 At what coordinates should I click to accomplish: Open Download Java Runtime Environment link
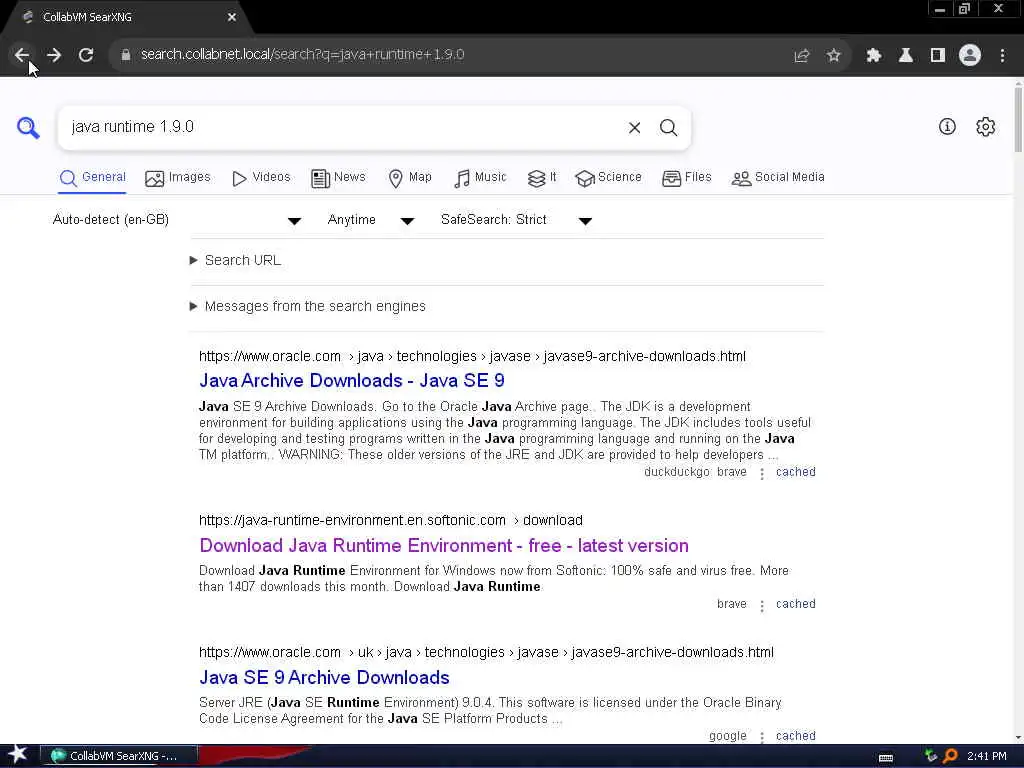pyautogui.click(x=444, y=546)
